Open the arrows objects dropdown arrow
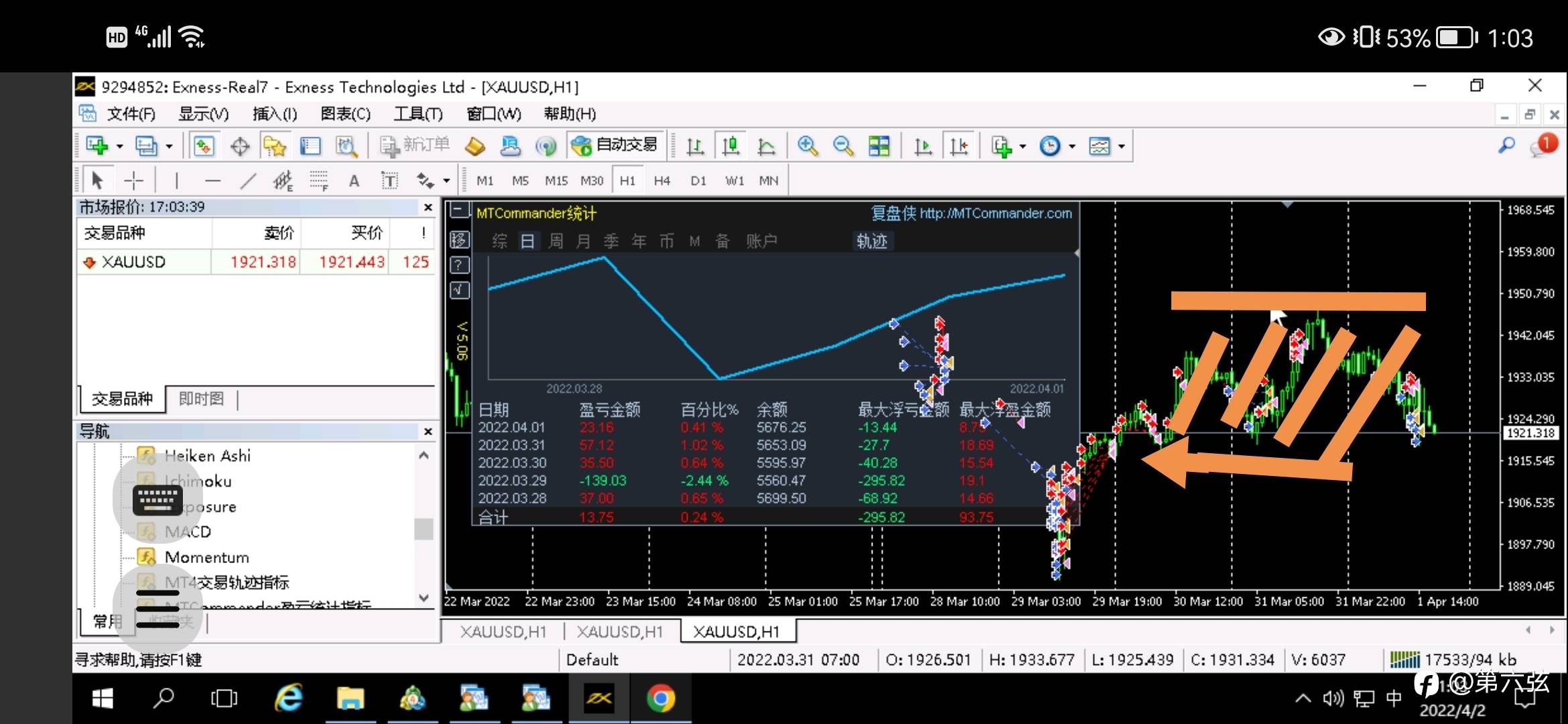 446,181
